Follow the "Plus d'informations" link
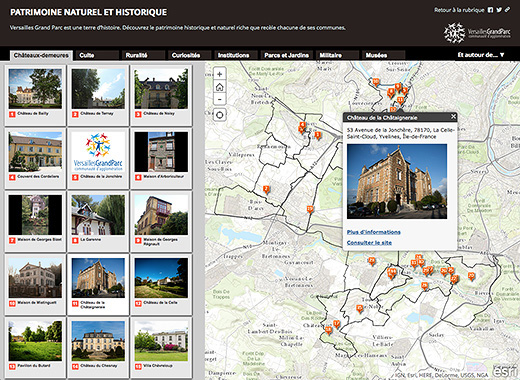Viewport: 520px width, 380px height. pos(374,232)
